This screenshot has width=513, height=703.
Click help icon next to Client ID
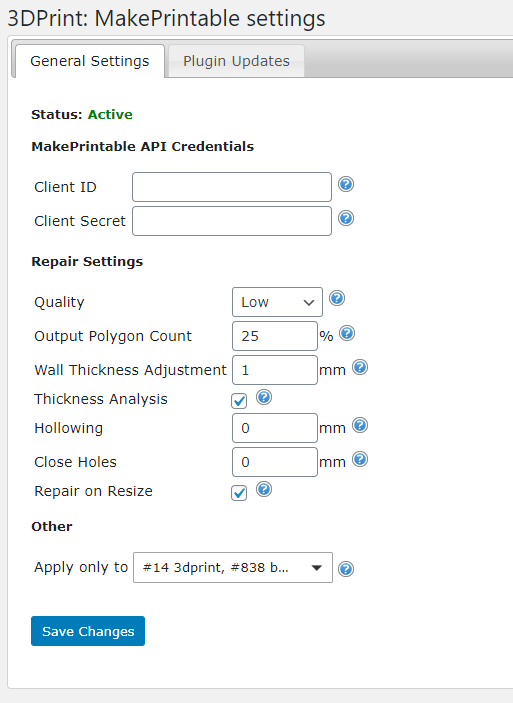click(346, 184)
